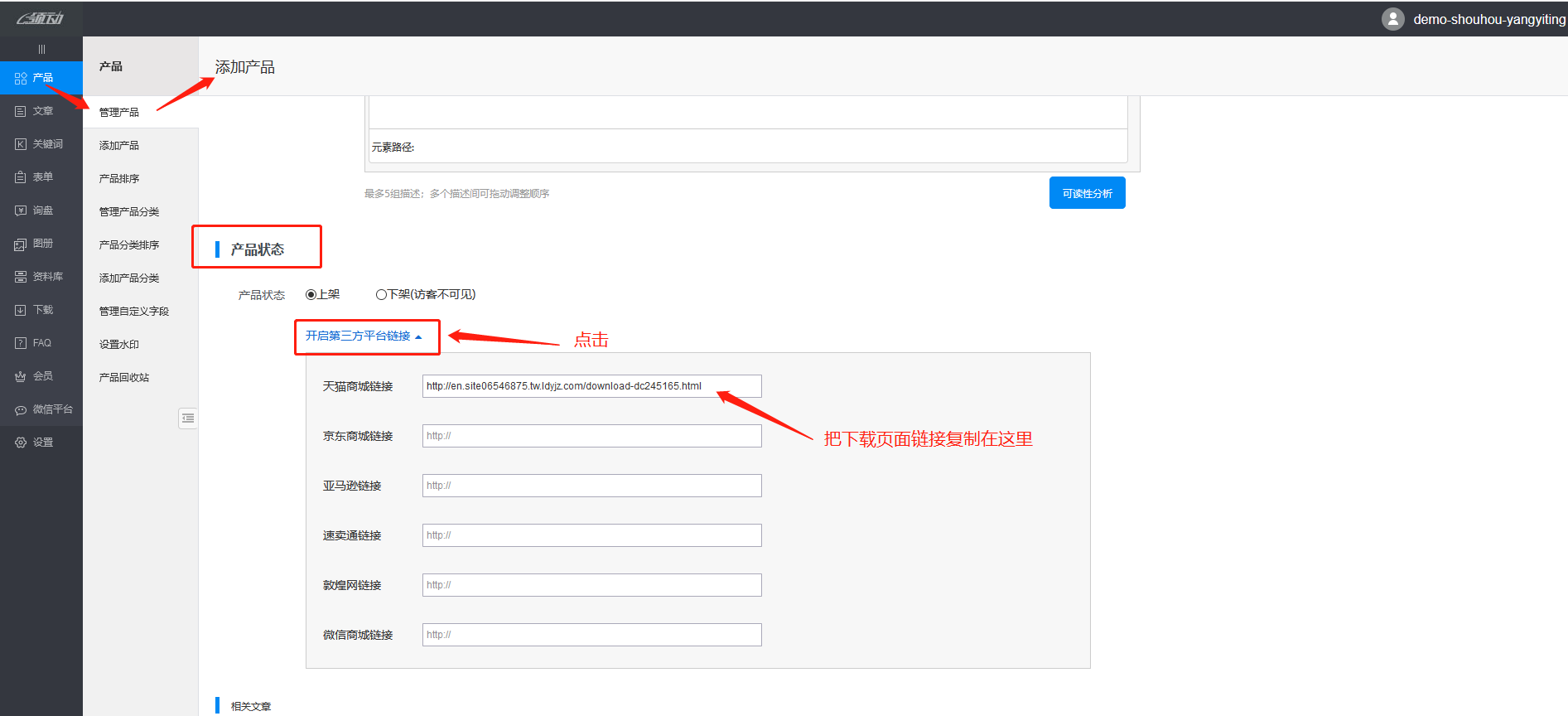Click the 图册 gallery icon
The height and width of the screenshot is (716, 1568).
pyautogui.click(x=21, y=244)
